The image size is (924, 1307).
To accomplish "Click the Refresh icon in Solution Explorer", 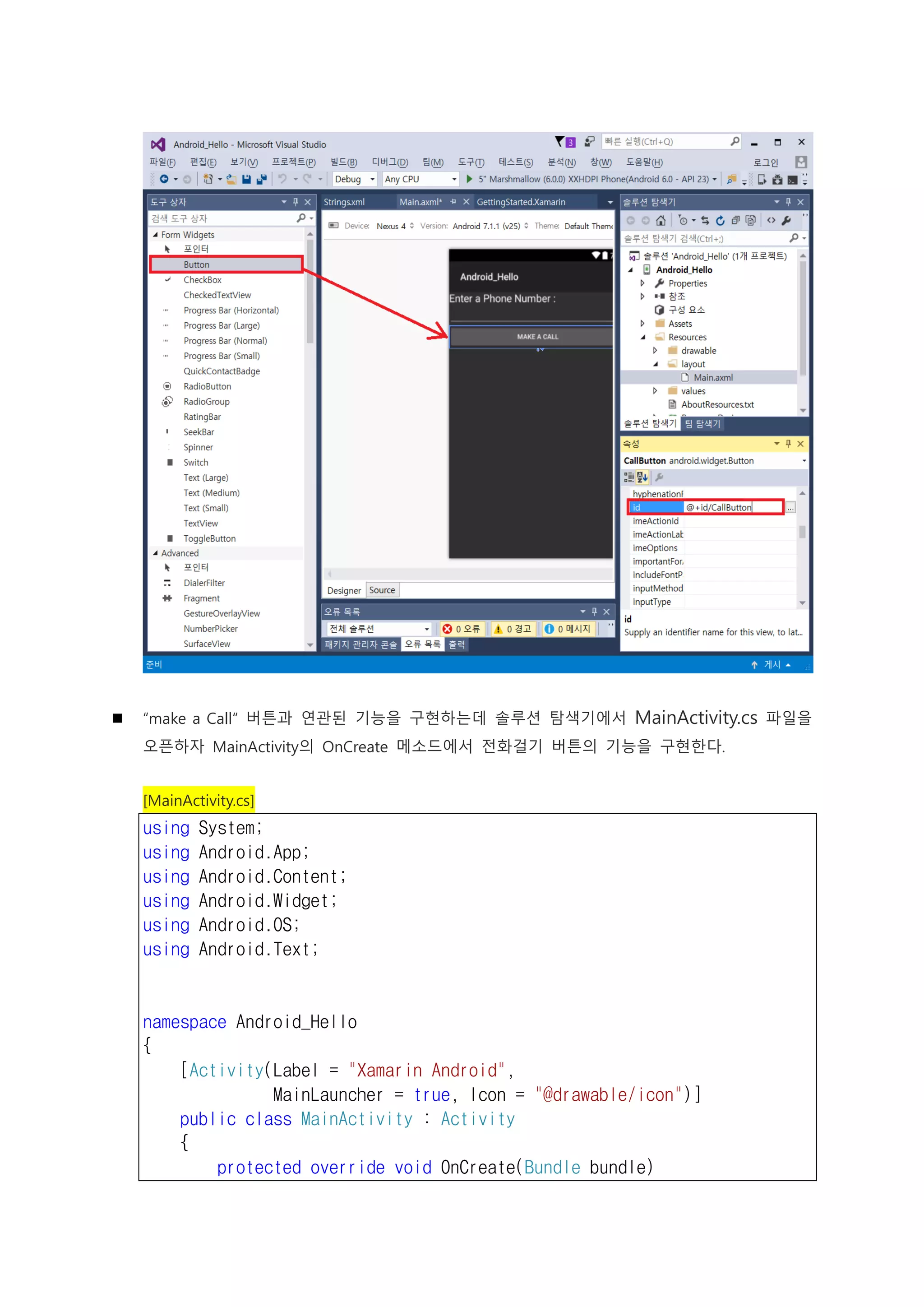I will tap(721, 220).
